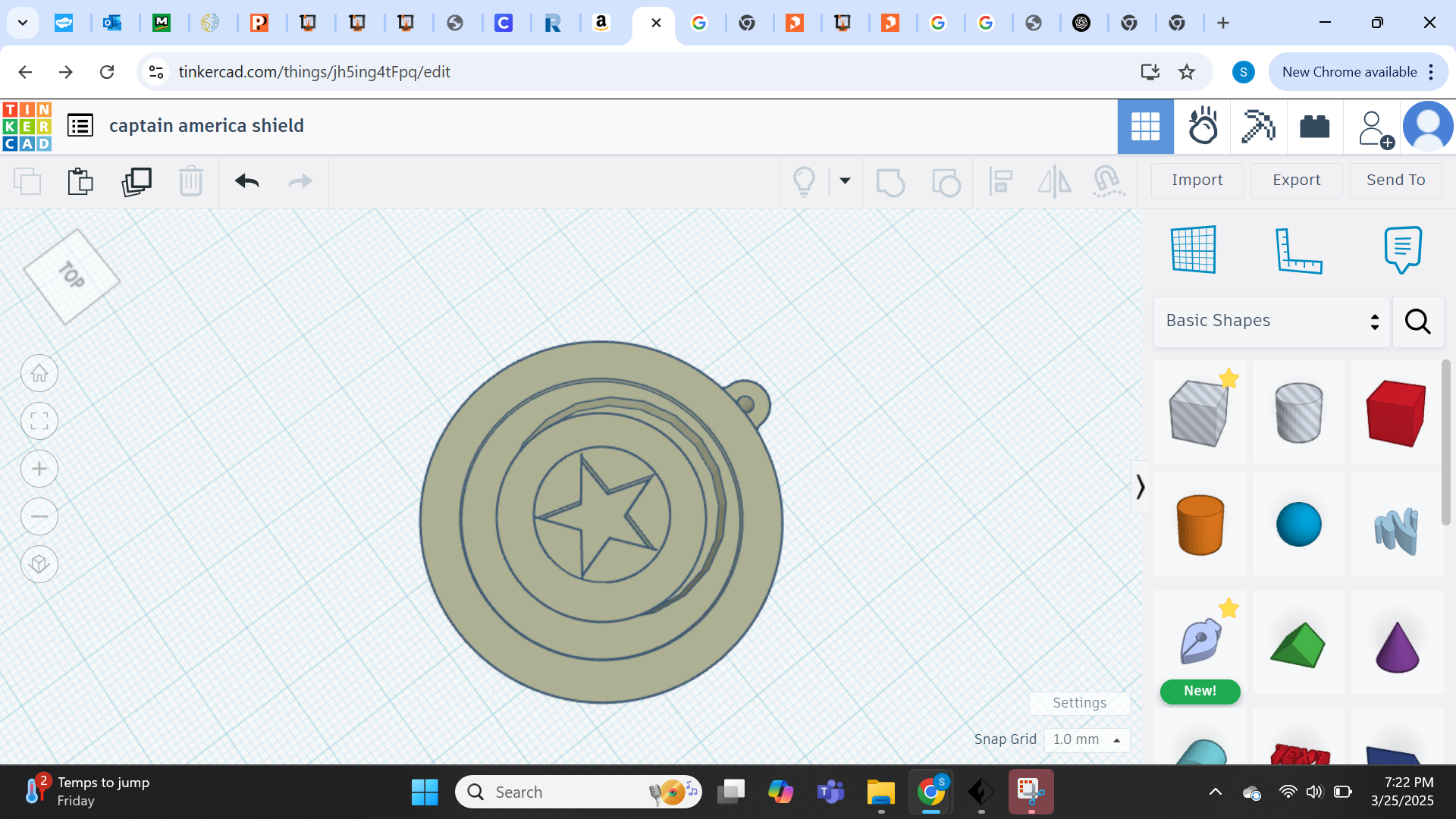Screen dimensions: 1456x819
Task: Reload the Tinkercad page
Action: coord(107,72)
